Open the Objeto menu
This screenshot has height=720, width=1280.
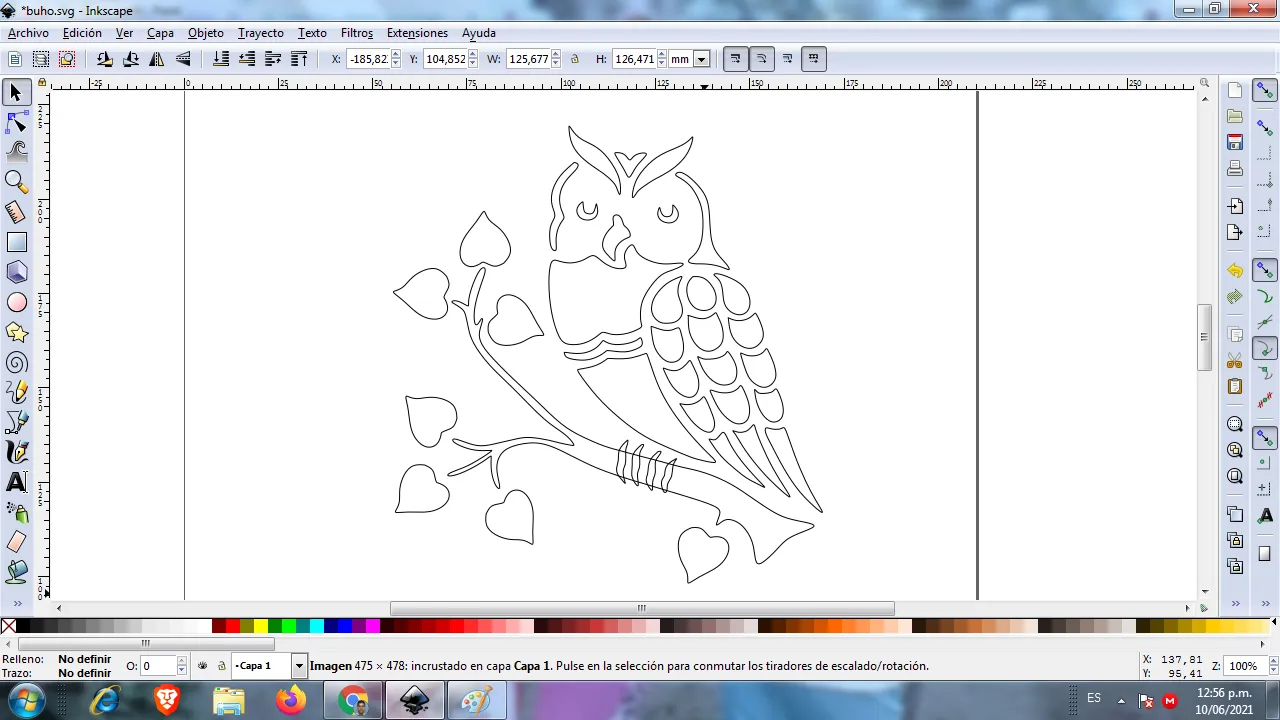coord(206,33)
